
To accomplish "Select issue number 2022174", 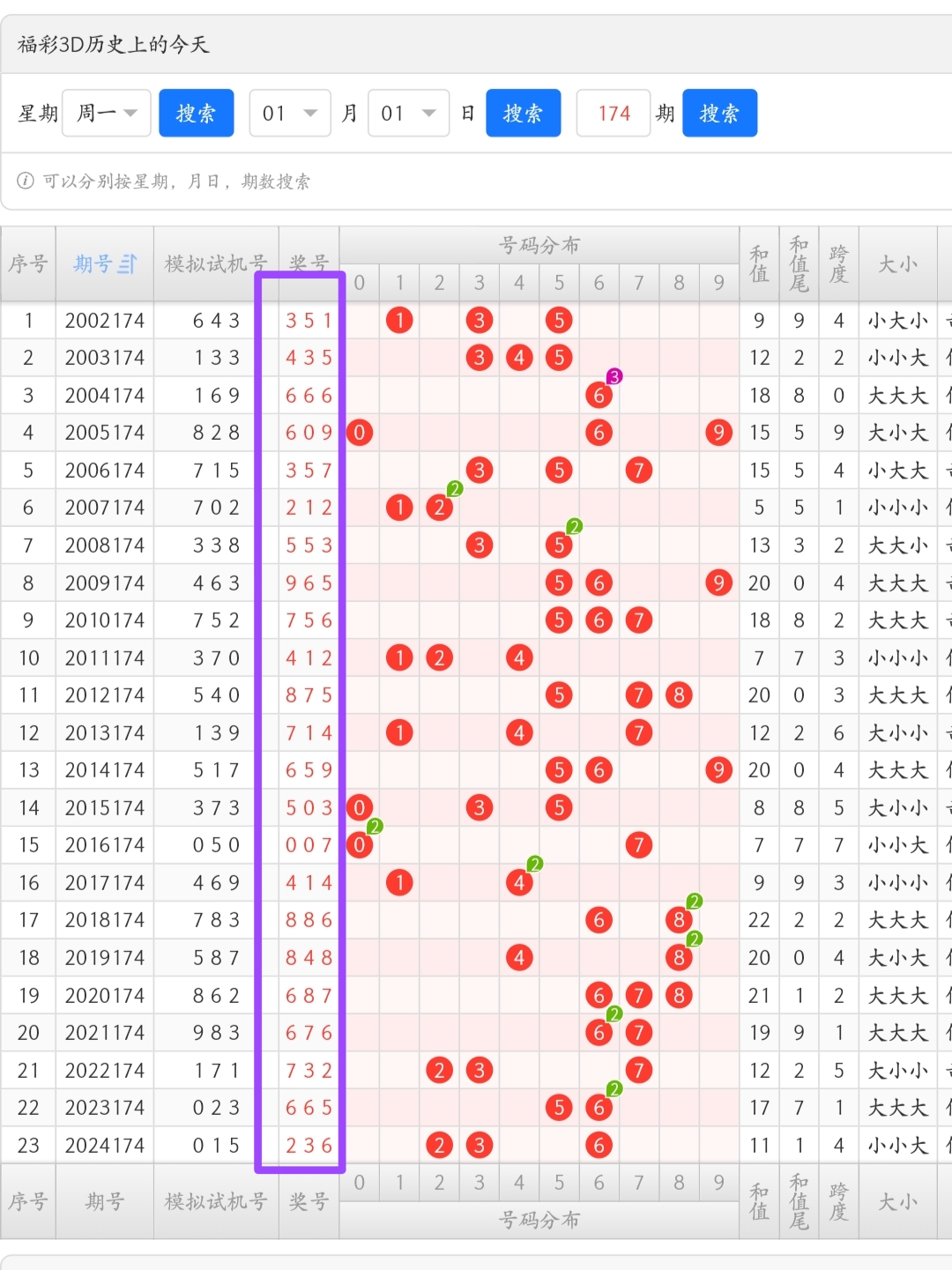I will [x=105, y=1071].
